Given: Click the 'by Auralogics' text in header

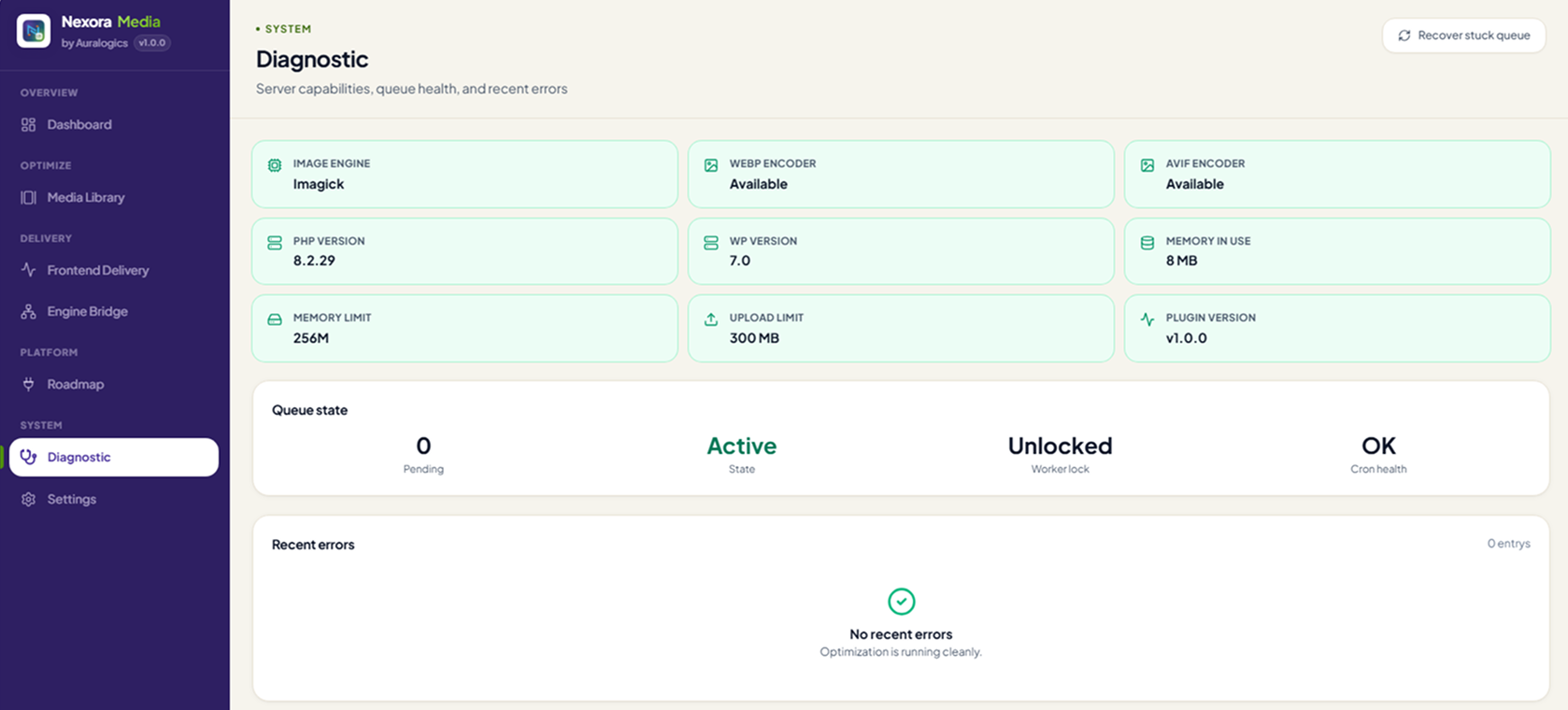Looking at the screenshot, I should coord(94,43).
